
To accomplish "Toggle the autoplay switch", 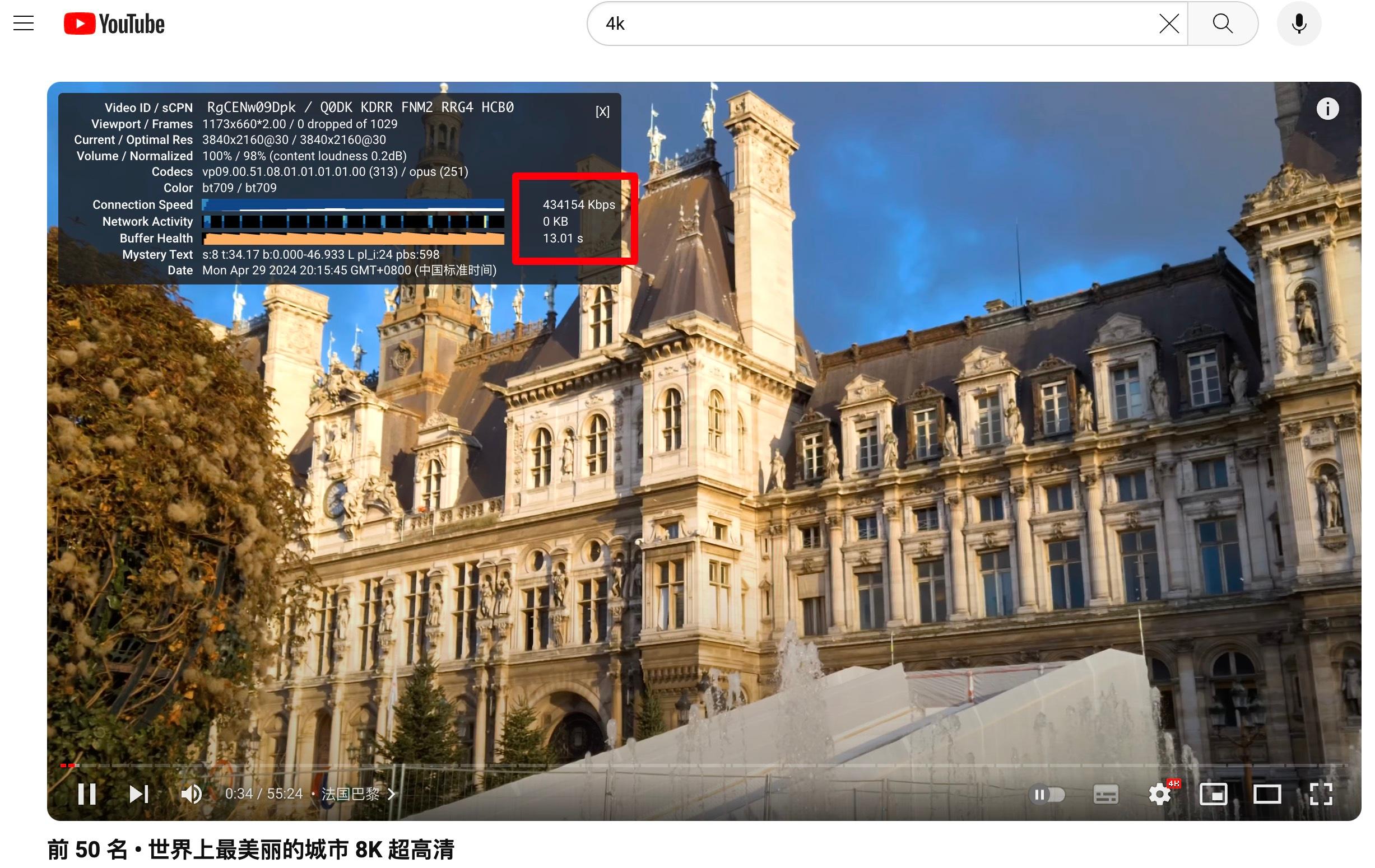I will pyautogui.click(x=1048, y=794).
